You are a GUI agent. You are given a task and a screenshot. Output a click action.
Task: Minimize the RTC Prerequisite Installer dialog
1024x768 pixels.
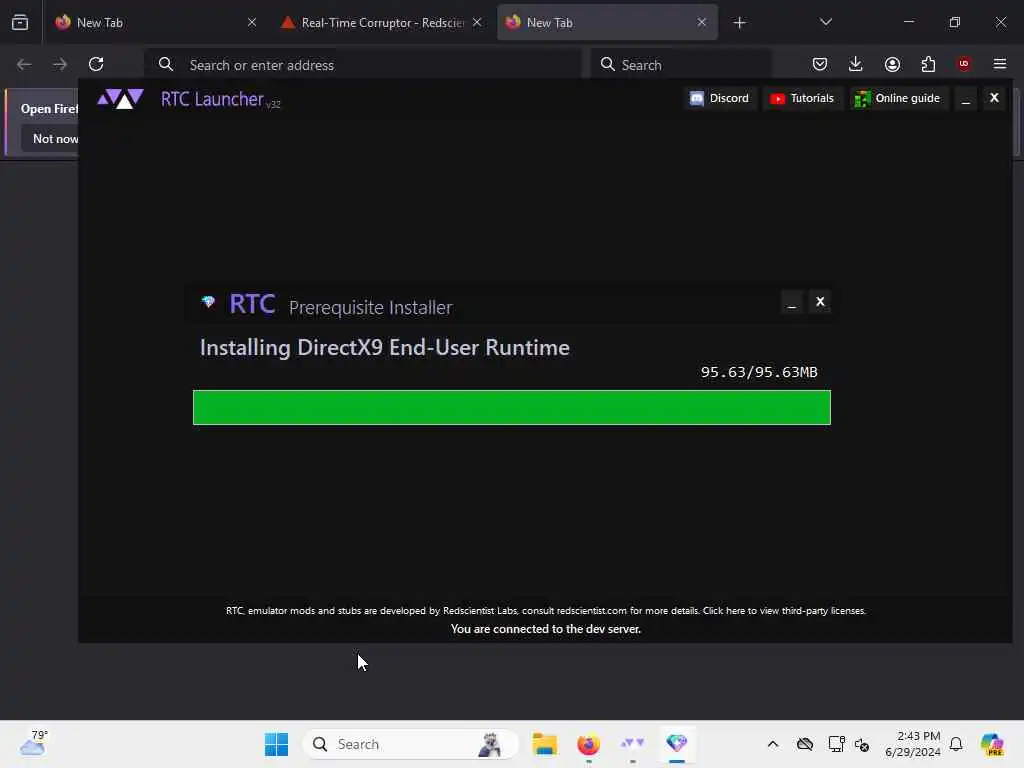[792, 302]
